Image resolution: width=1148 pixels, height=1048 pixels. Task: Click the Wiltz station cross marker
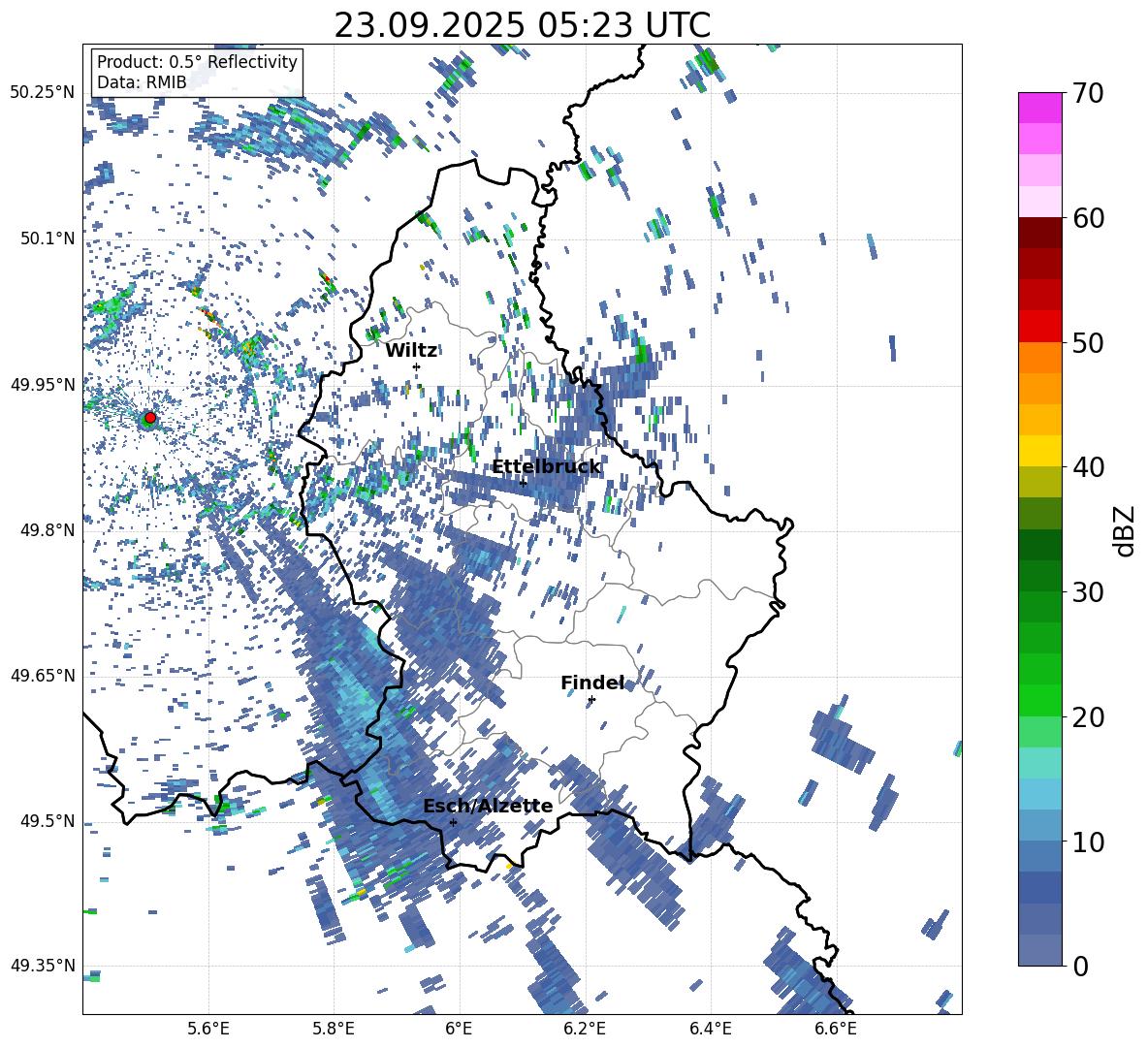[417, 366]
